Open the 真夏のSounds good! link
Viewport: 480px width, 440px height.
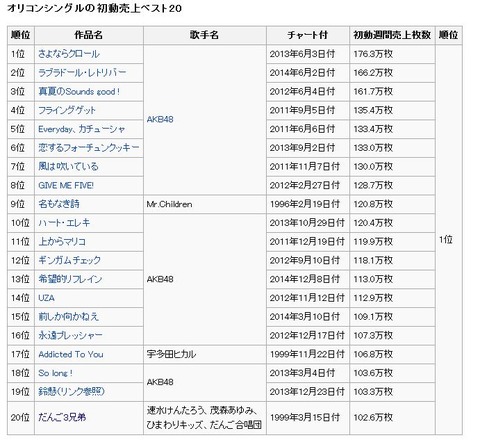pyautogui.click(x=79, y=91)
